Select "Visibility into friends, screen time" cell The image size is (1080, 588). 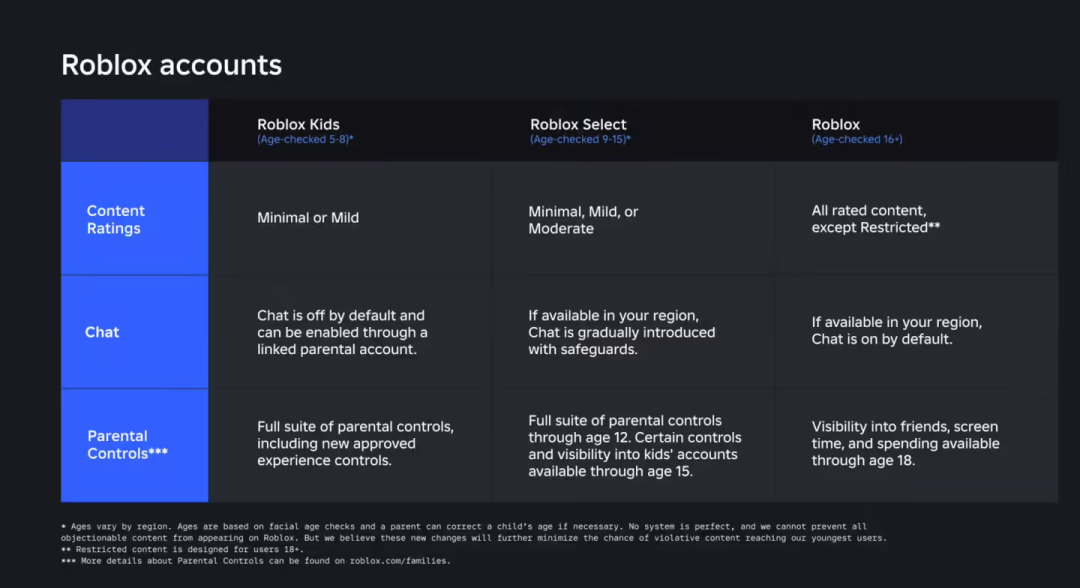[x=905, y=444]
